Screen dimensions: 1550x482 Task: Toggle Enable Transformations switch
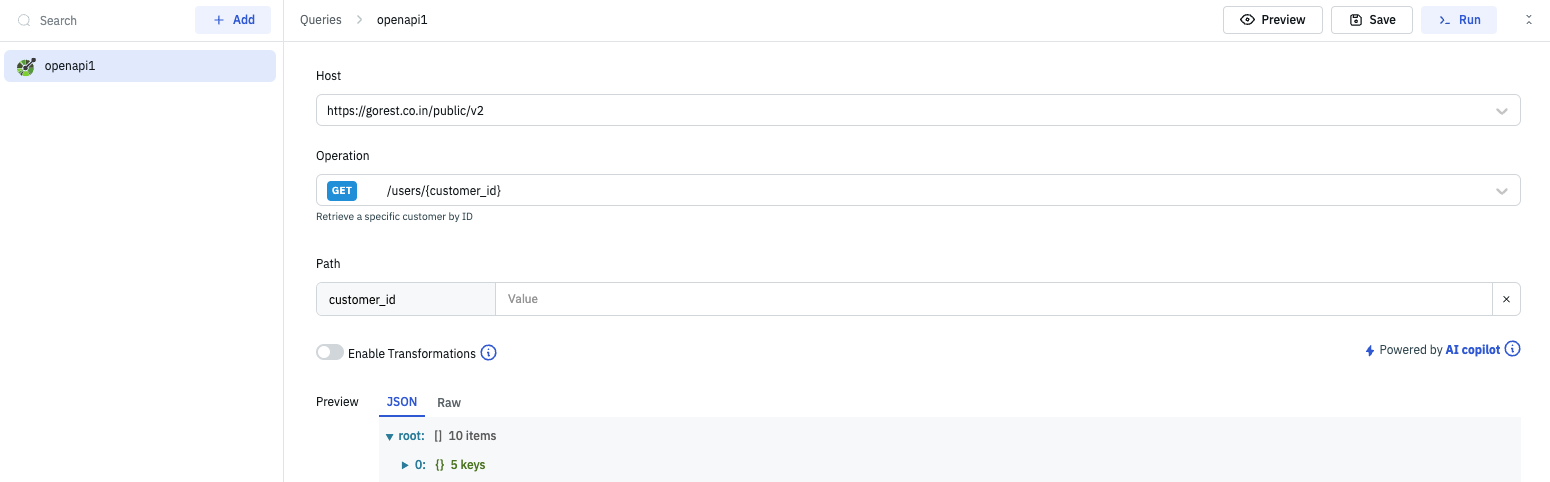click(x=329, y=353)
